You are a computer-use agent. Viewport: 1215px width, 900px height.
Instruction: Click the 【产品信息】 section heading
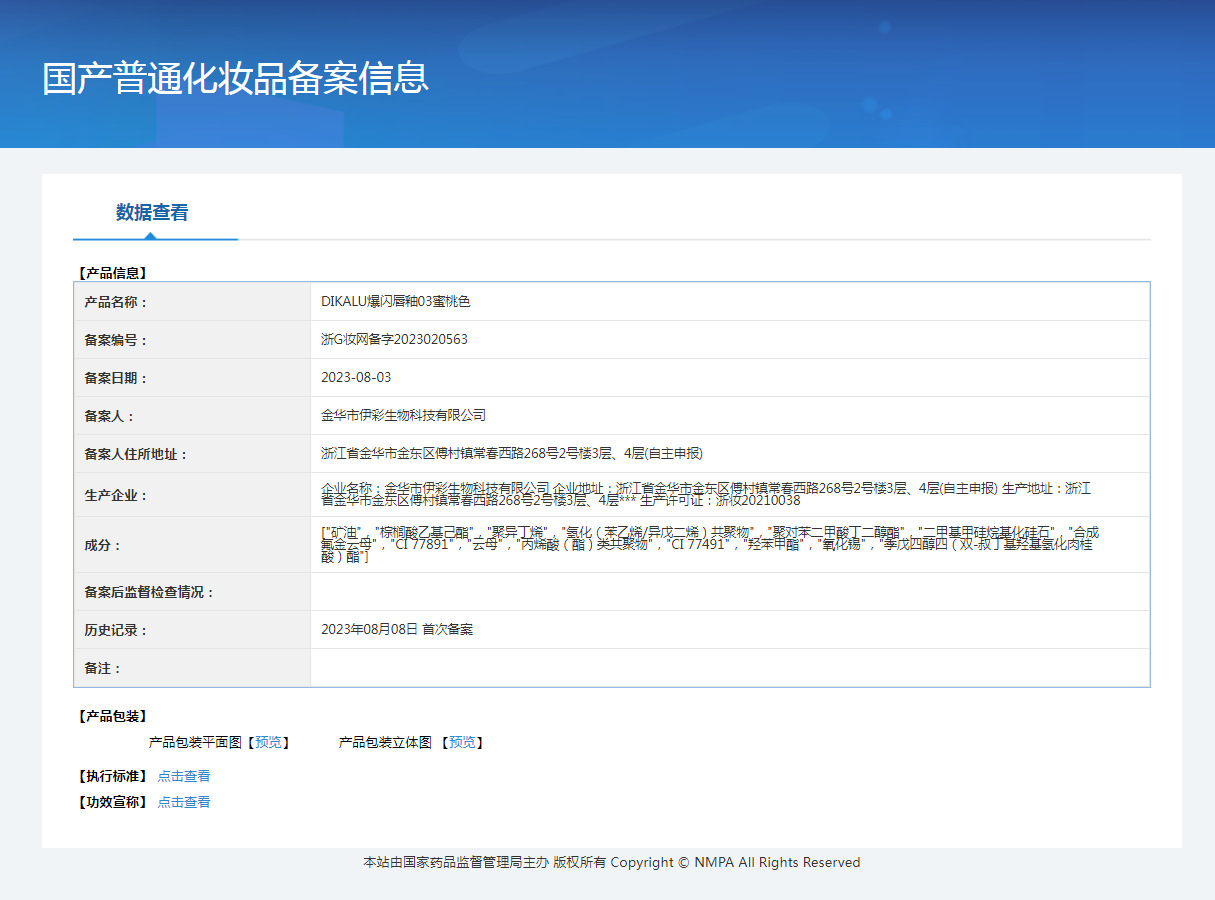[112, 272]
